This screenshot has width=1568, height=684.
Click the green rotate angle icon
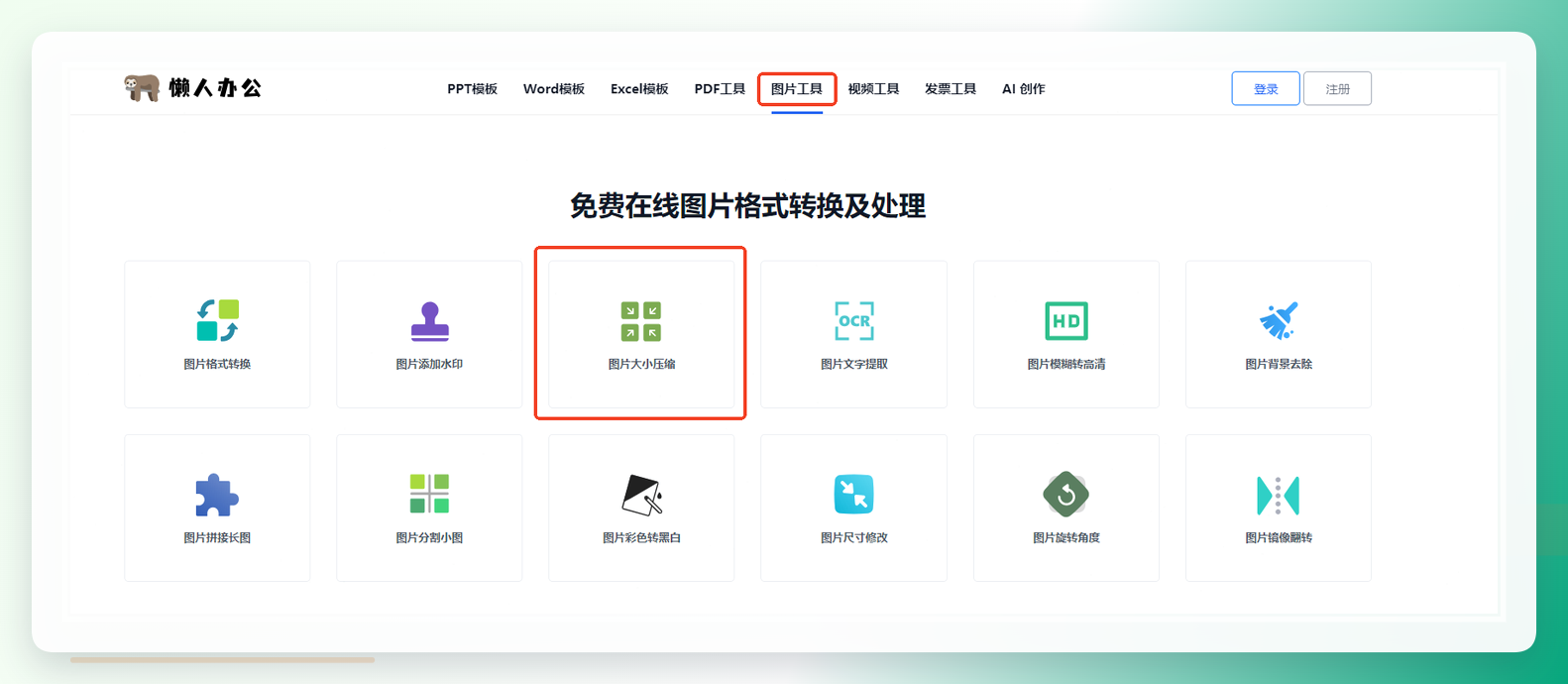point(1066,494)
